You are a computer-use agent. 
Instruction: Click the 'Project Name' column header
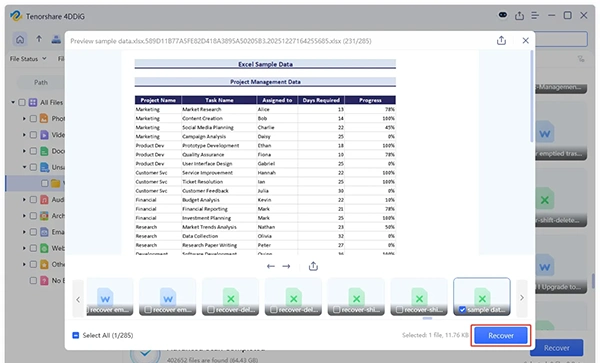pyautogui.click(x=158, y=100)
